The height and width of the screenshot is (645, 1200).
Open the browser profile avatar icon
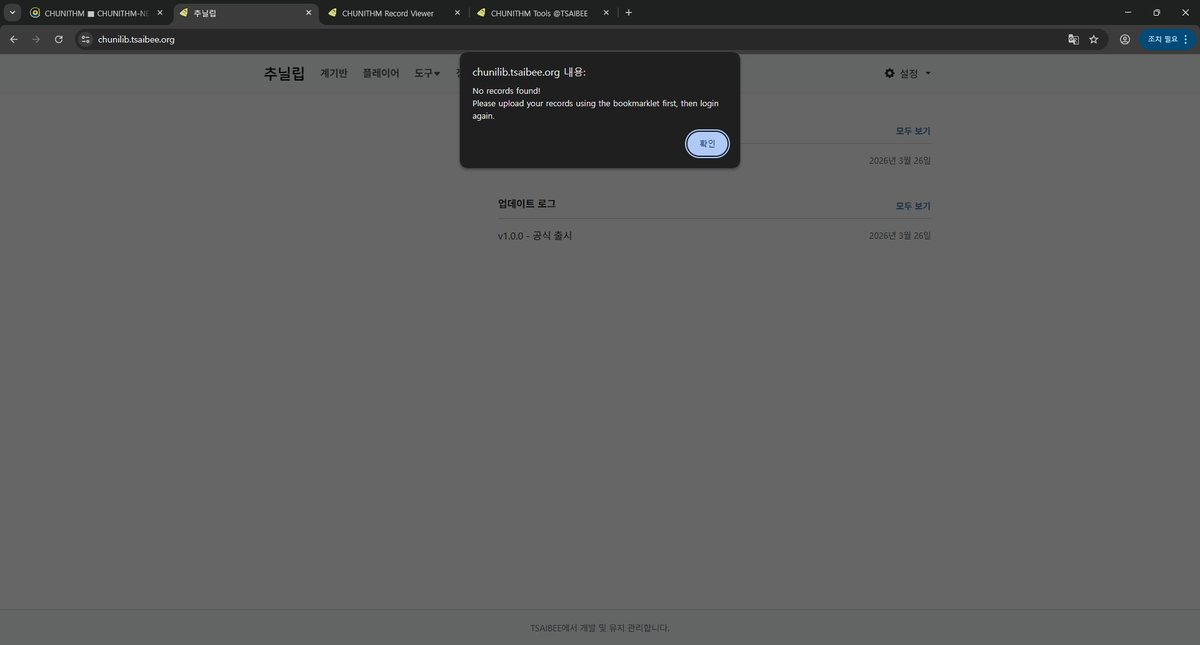pos(1125,39)
